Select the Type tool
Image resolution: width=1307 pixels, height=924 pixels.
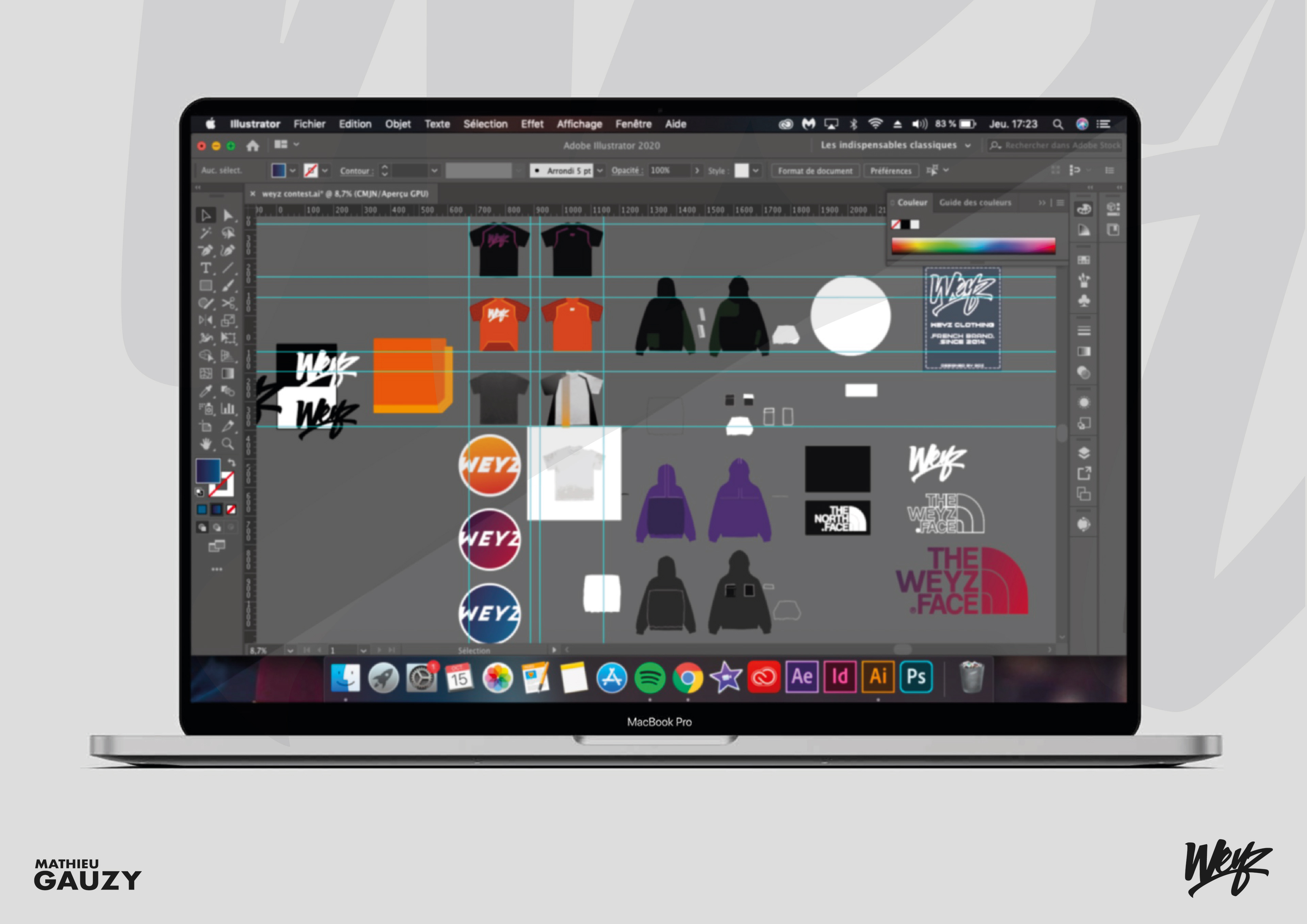206,268
